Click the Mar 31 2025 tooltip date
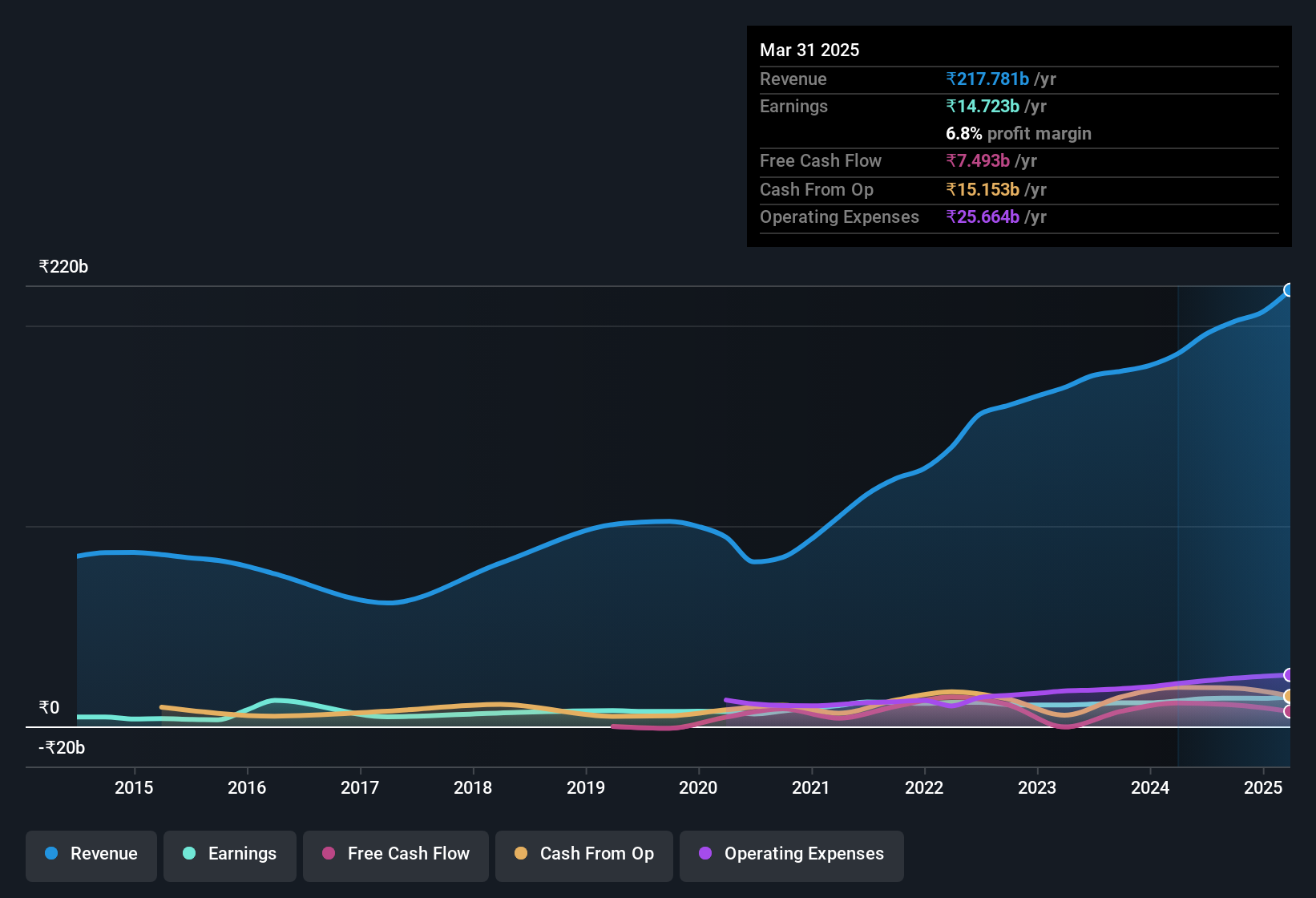Image resolution: width=1316 pixels, height=898 pixels. pyautogui.click(x=809, y=50)
